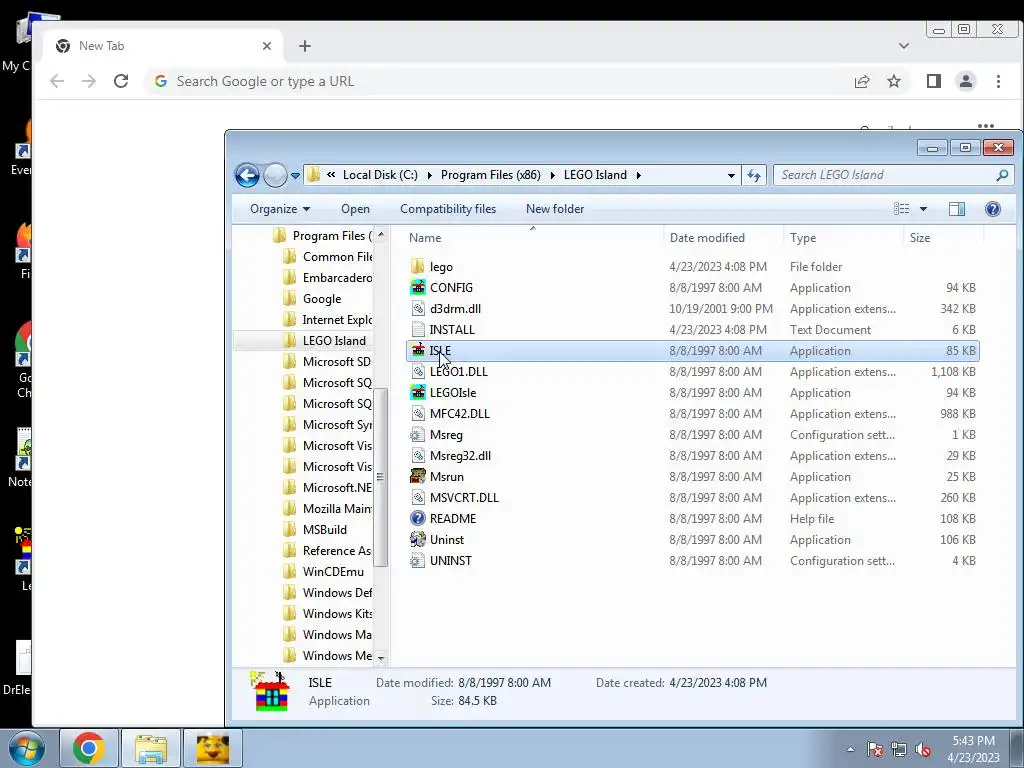Screen dimensions: 1024x768
Task: Open Explorer help icon
Action: (993, 209)
